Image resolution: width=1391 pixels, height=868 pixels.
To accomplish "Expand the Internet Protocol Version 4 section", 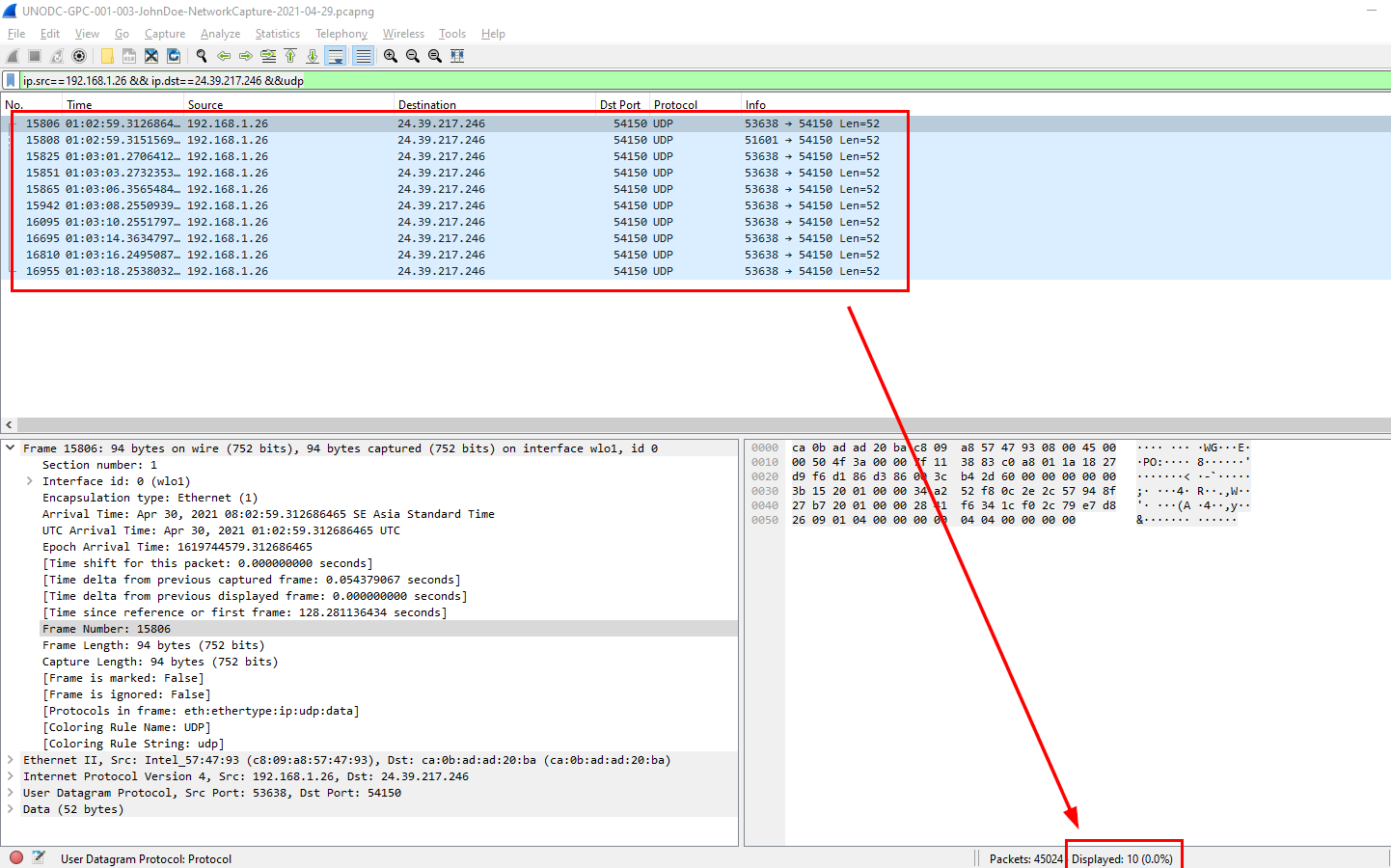I will tap(11, 776).
